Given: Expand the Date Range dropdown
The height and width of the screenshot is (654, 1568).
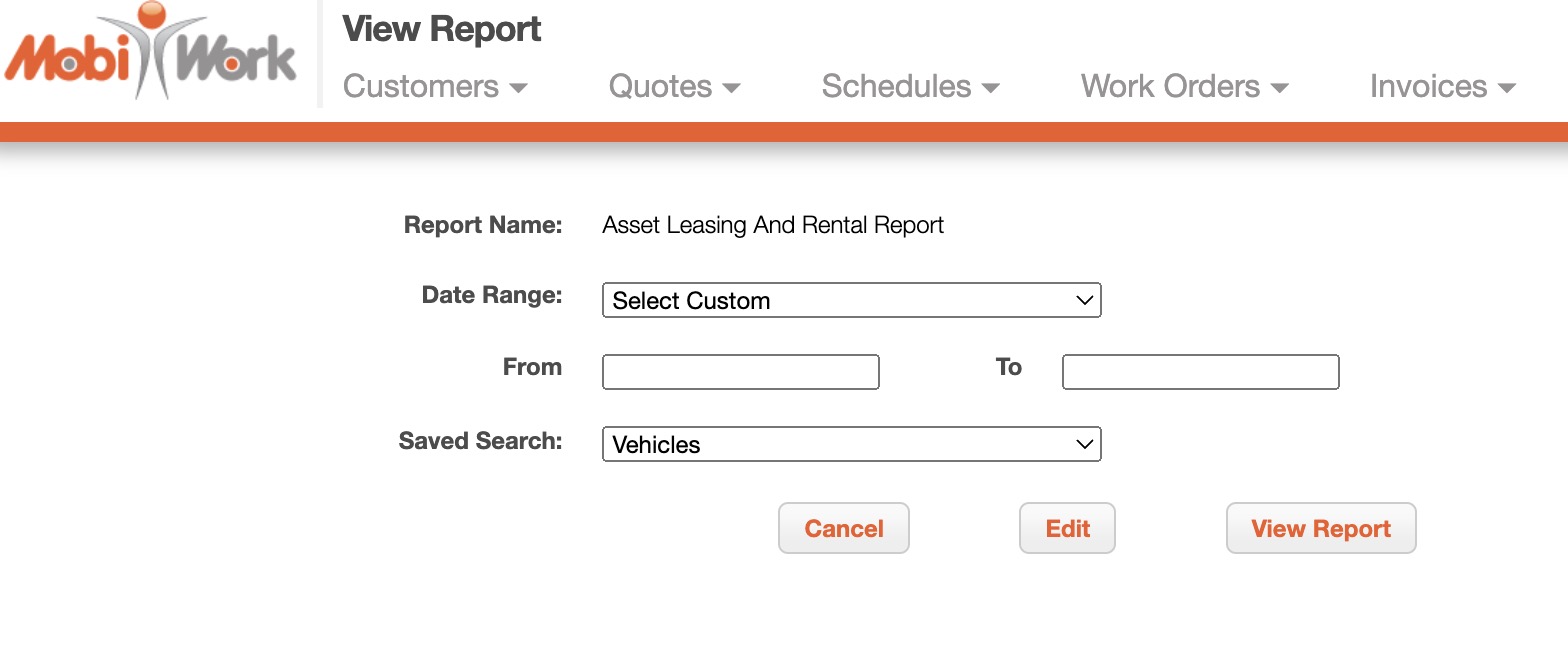Looking at the screenshot, I should [x=851, y=300].
